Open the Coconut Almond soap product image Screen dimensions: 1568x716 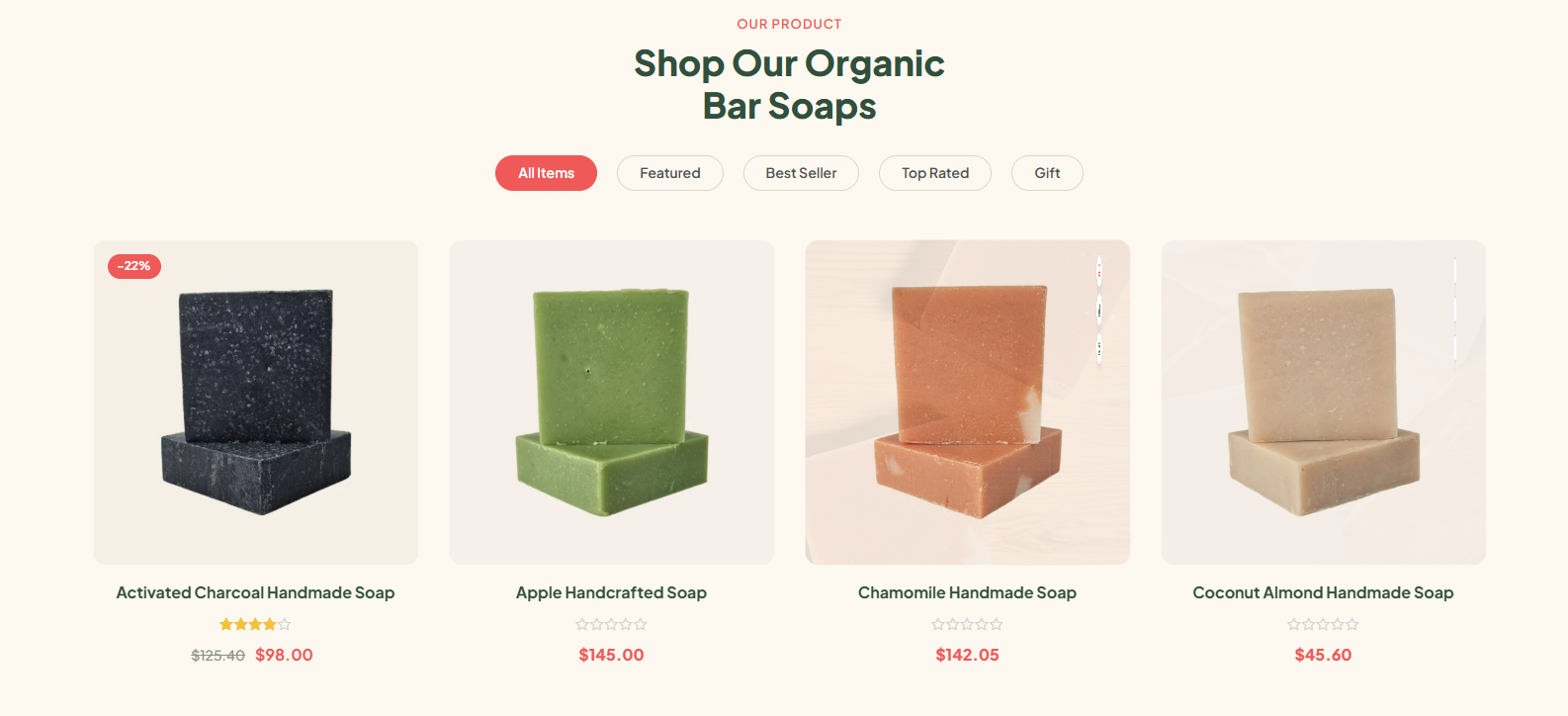1324,403
